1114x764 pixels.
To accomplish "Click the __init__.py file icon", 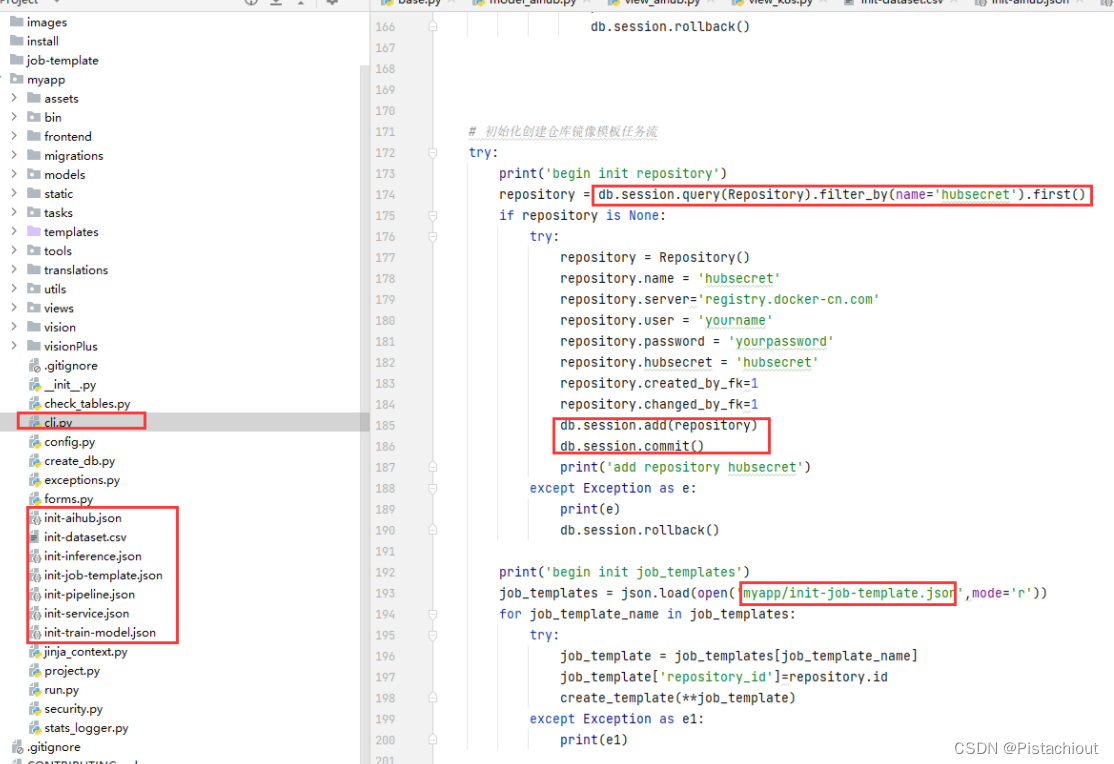I will pos(35,384).
